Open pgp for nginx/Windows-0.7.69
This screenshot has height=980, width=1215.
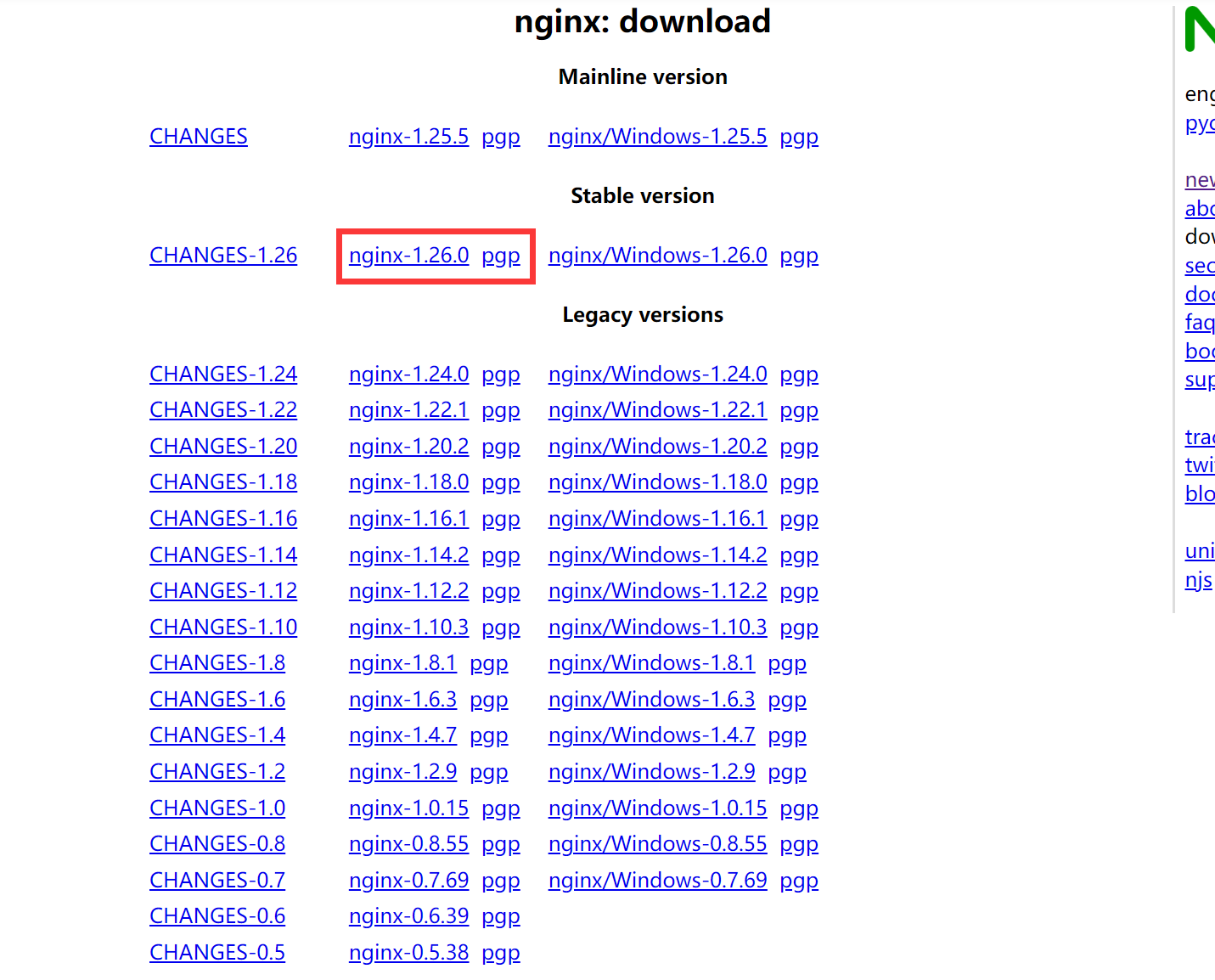click(x=799, y=881)
